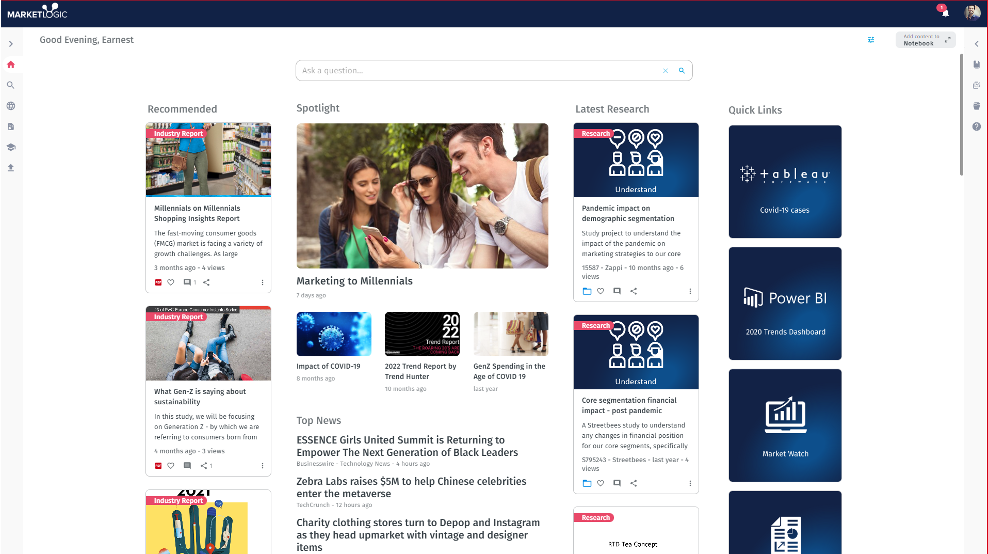
Task: Share the Millennials Shopping Insights Report
Action: click(x=206, y=283)
